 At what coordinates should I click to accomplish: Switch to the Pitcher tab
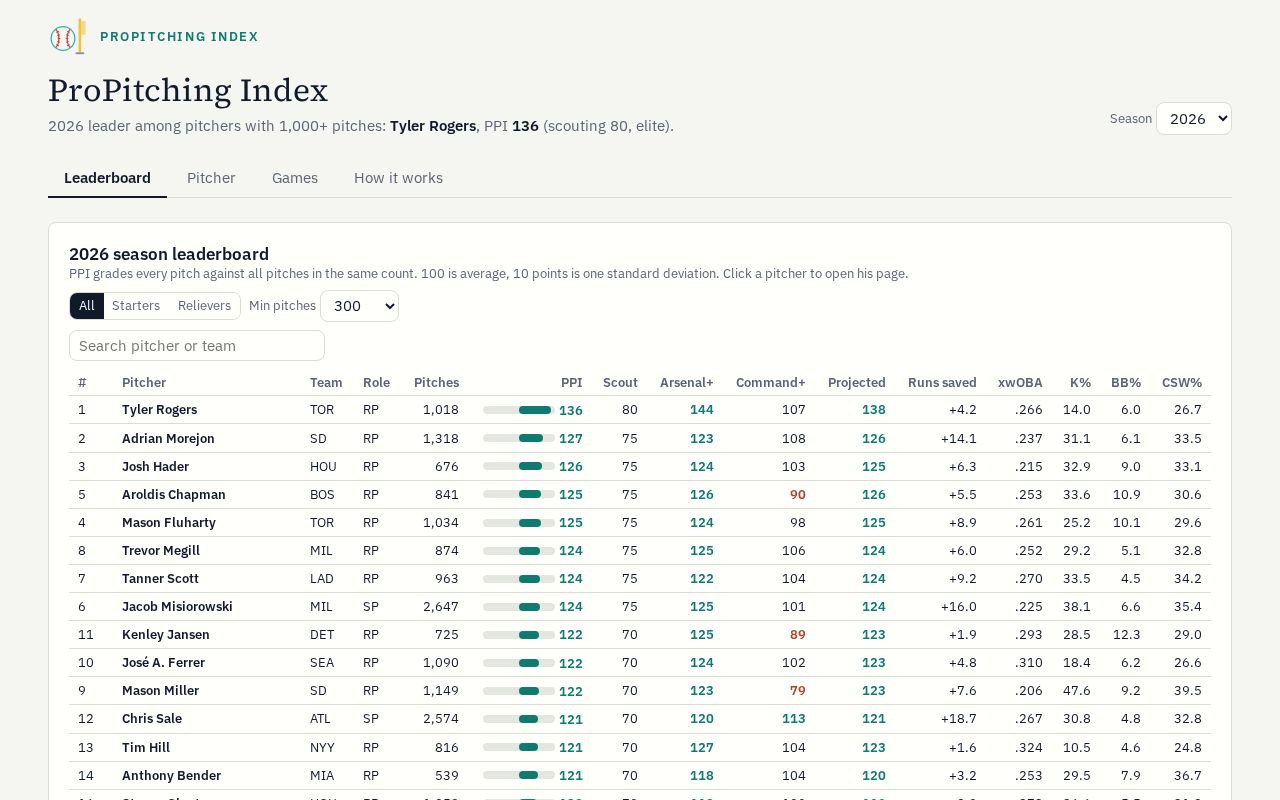[211, 178]
